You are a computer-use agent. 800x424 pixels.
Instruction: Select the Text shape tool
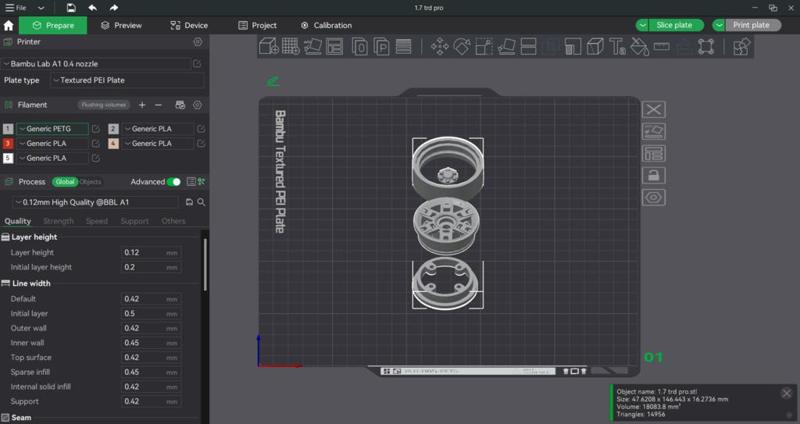pyautogui.click(x=617, y=46)
